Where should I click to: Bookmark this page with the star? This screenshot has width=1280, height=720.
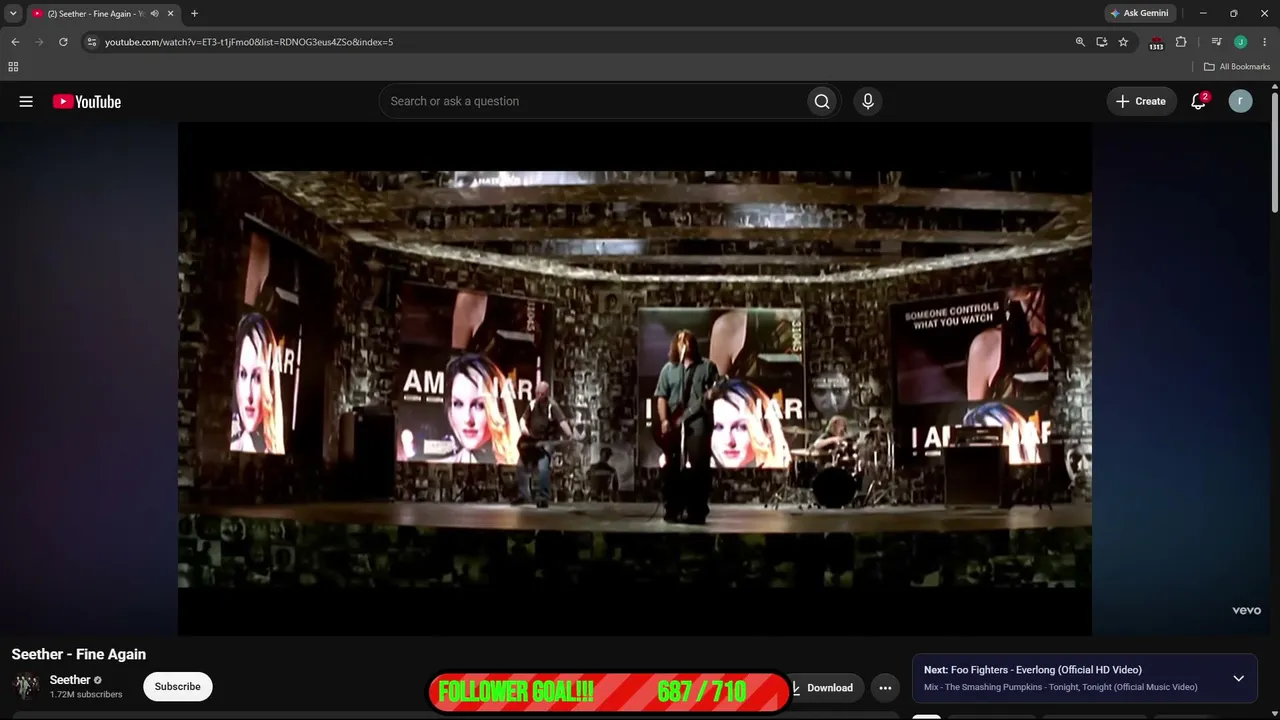1123,42
